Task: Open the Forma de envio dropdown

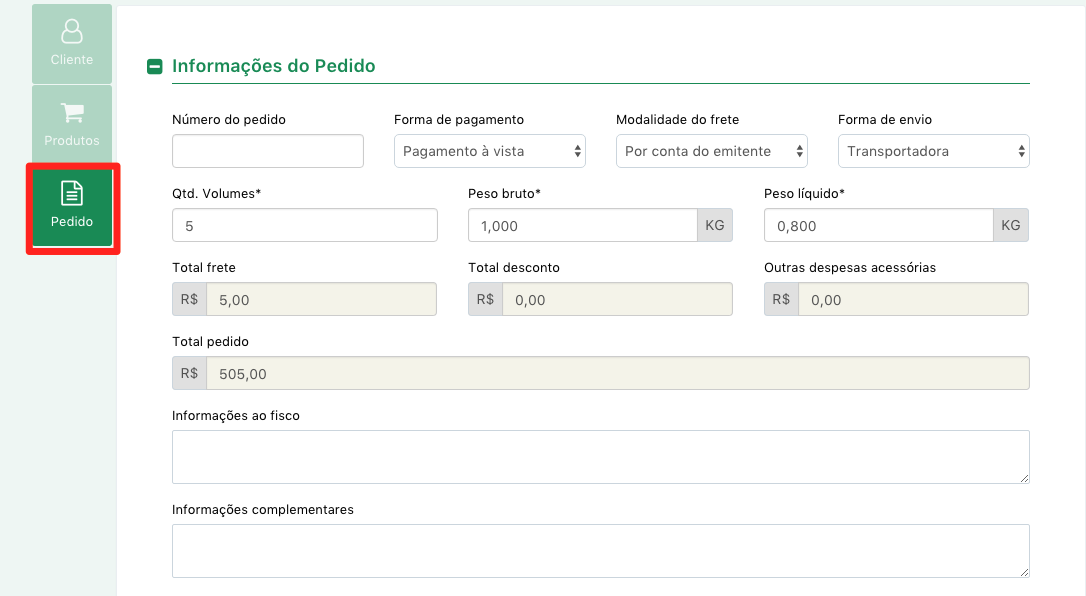Action: [934, 151]
